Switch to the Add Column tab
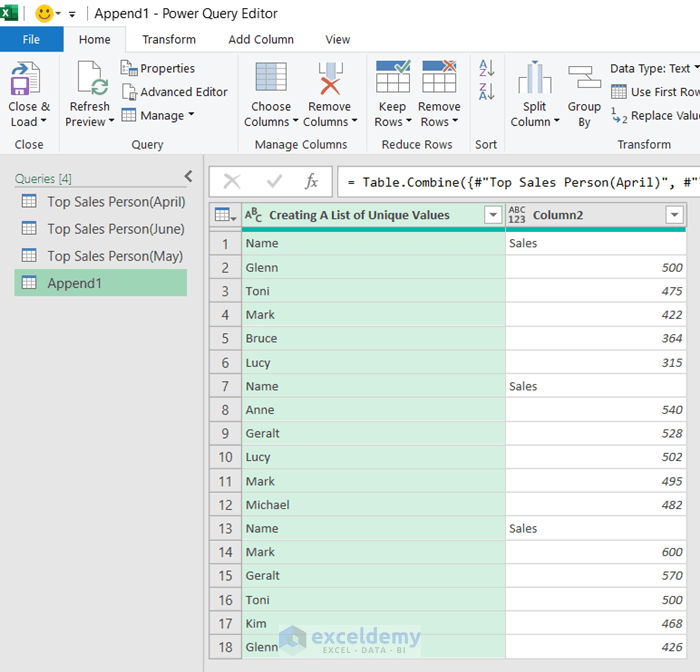Viewport: 700px width, 672px height. [x=261, y=39]
